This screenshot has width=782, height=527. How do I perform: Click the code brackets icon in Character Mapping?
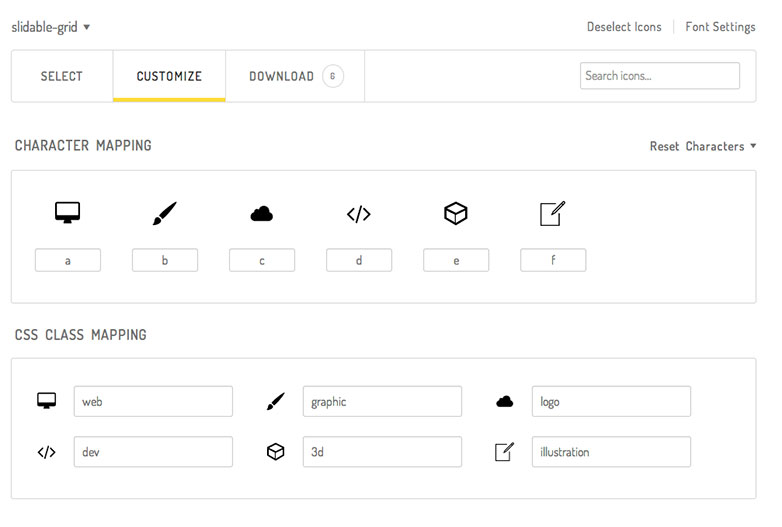tap(359, 214)
